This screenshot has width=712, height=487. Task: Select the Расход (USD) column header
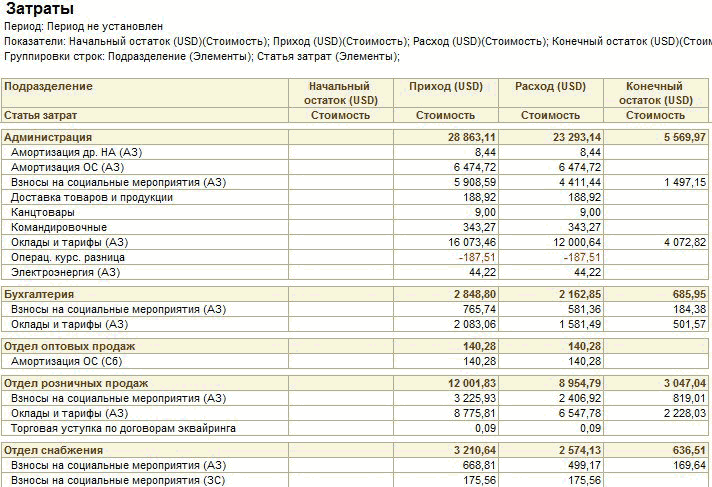[x=550, y=87]
